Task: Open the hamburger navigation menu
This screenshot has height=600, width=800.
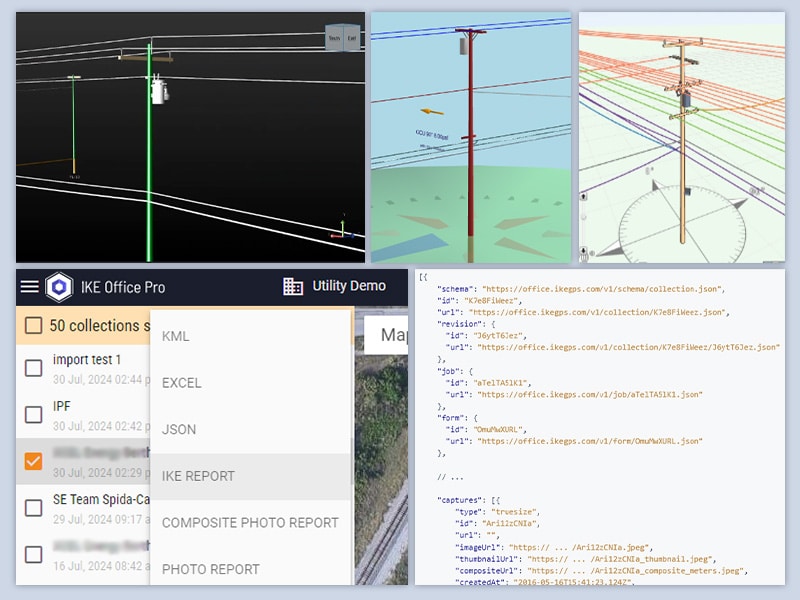Action: (x=30, y=287)
